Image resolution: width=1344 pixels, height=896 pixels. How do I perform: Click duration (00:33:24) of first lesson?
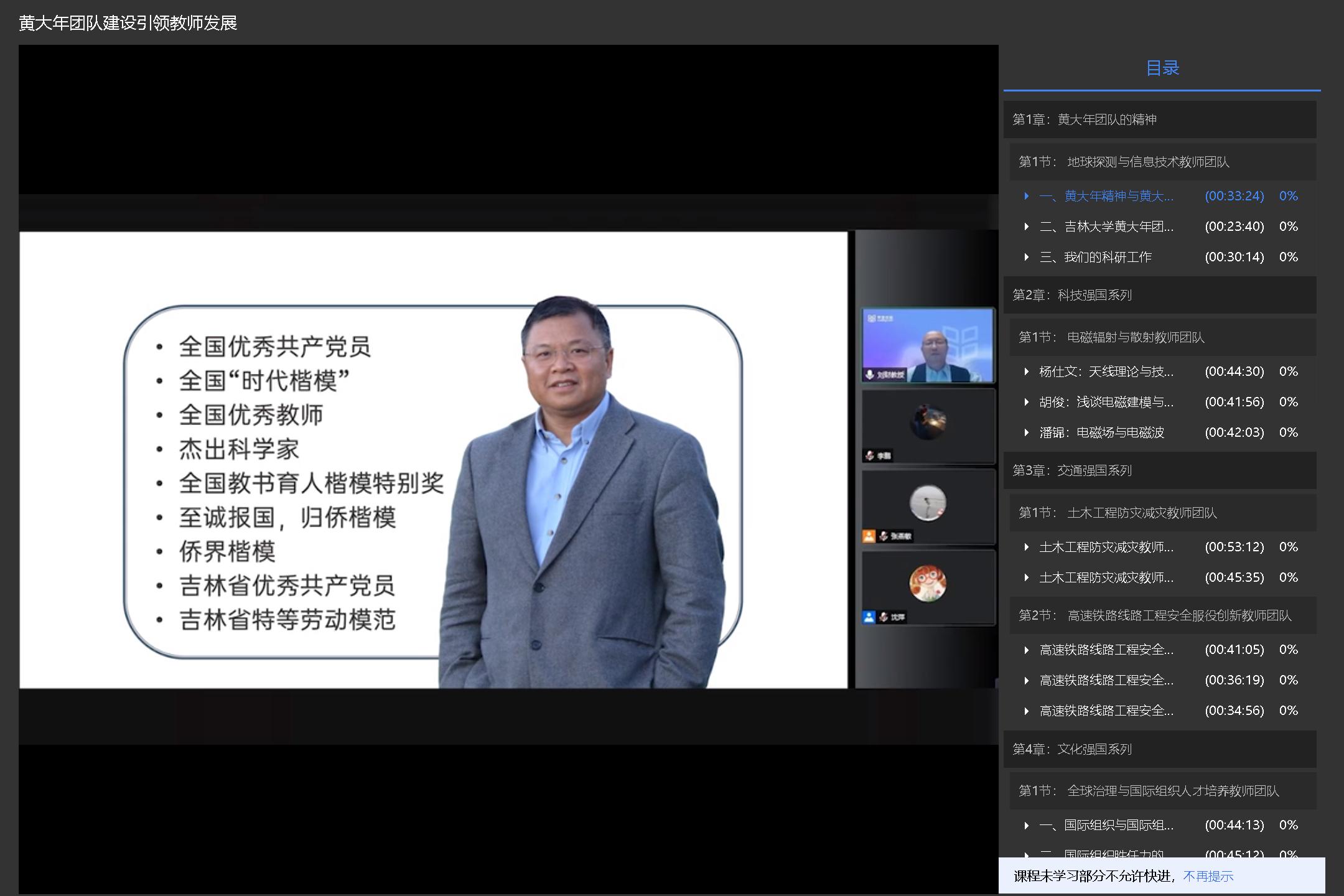pyautogui.click(x=1234, y=196)
